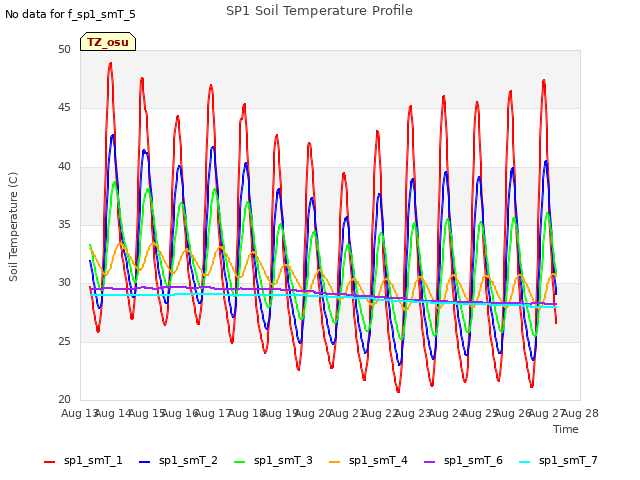
Task: Click the 50 y-axis tick label
Action: 64,49
